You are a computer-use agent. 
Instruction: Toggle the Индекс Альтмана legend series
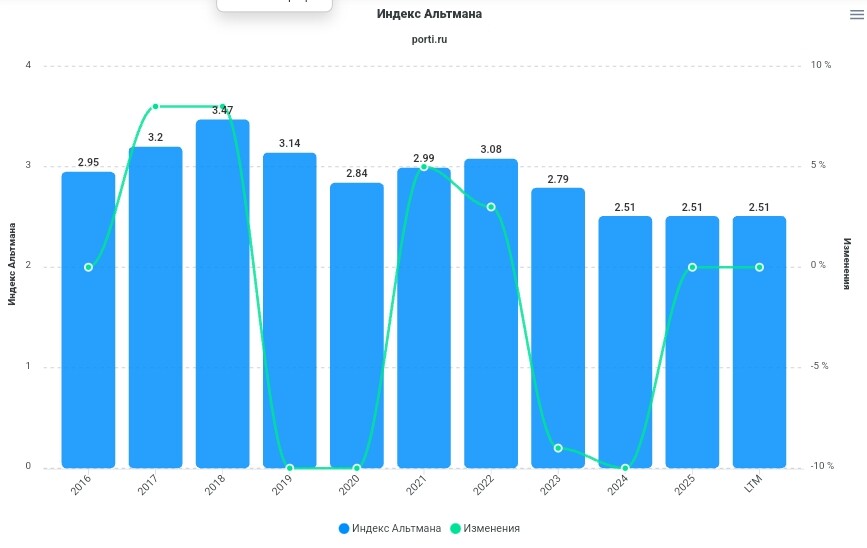point(396,528)
